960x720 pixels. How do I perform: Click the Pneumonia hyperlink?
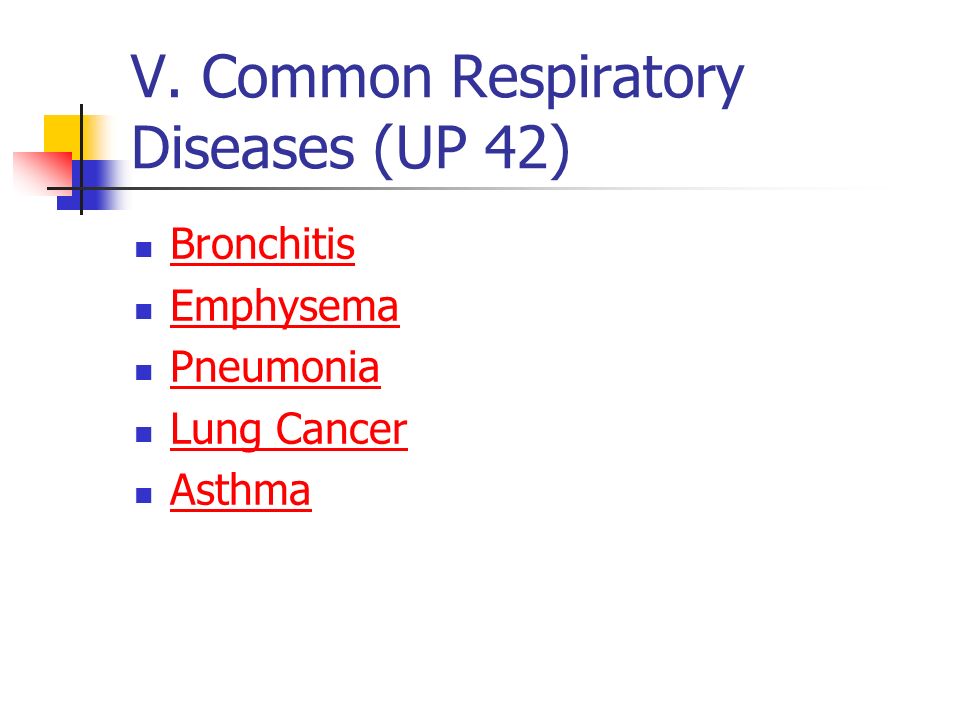click(x=275, y=368)
